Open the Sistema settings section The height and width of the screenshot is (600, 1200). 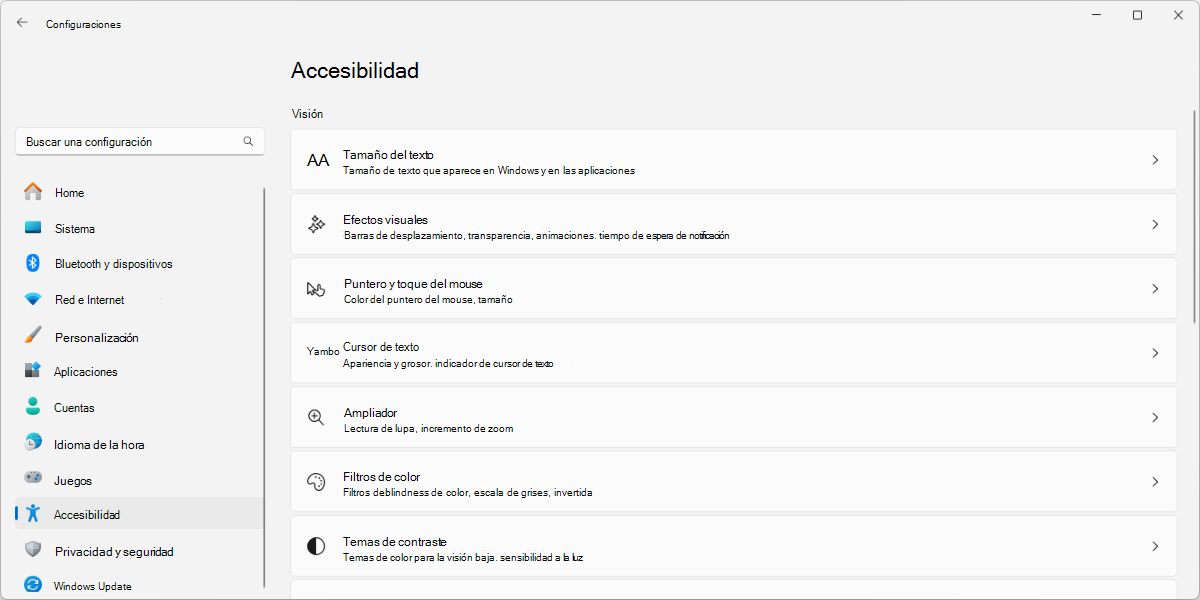coord(140,228)
